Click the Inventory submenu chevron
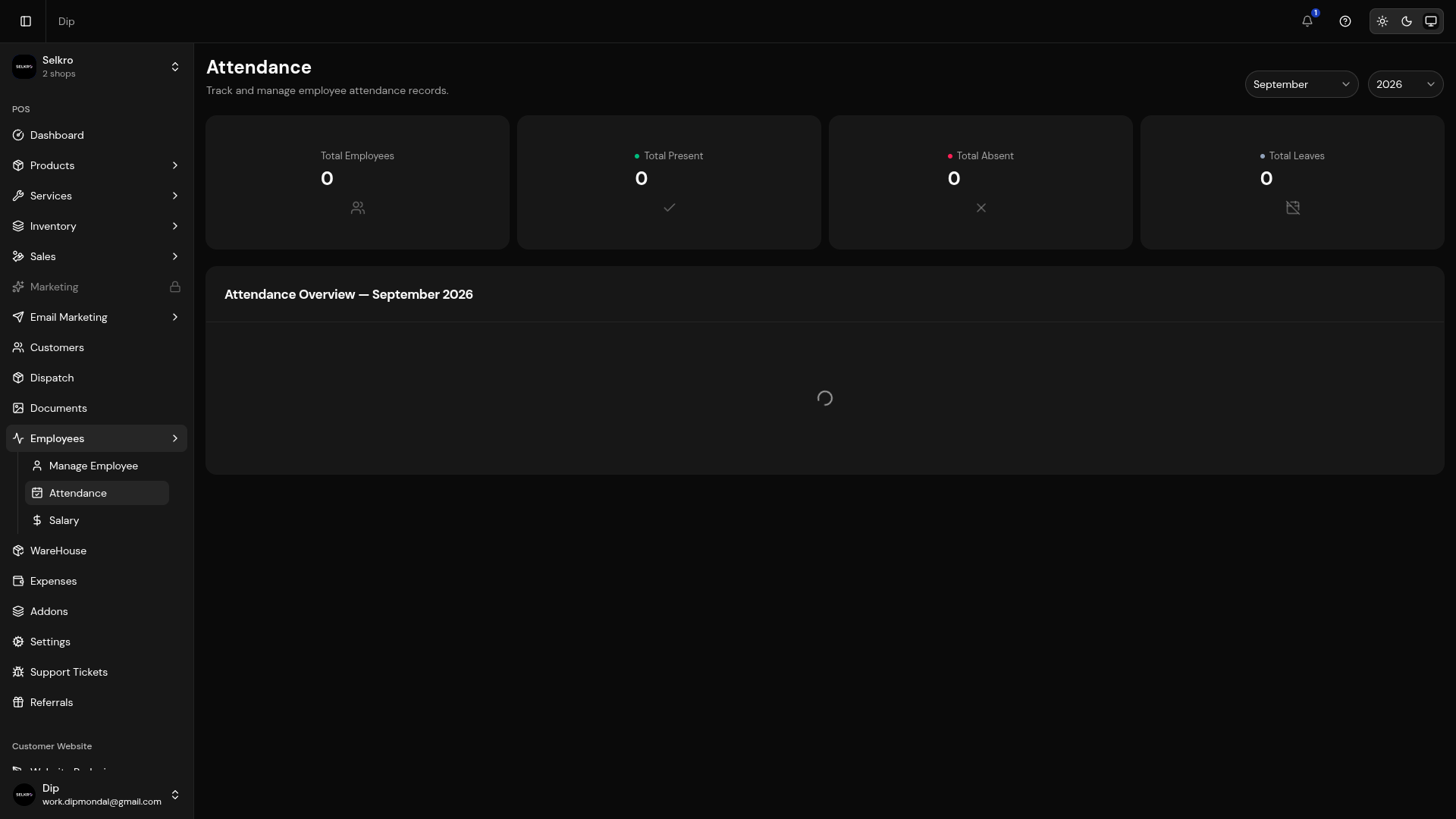1456x819 pixels. coord(175,226)
